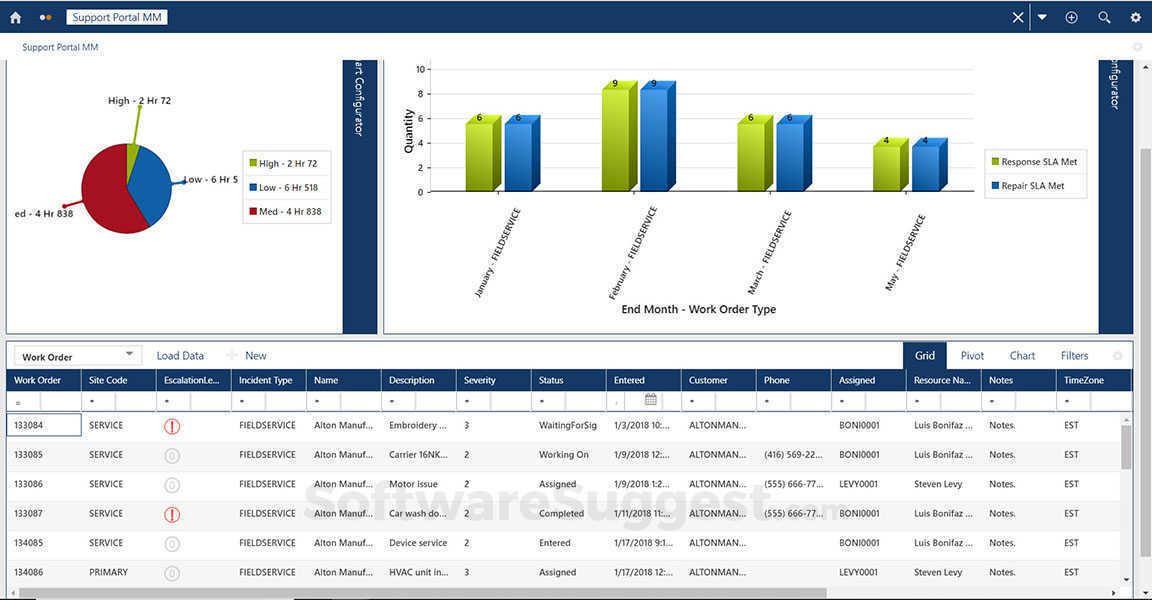Click the grid's vertical scroll up arrow
1152x600 pixels.
(x=1126, y=419)
